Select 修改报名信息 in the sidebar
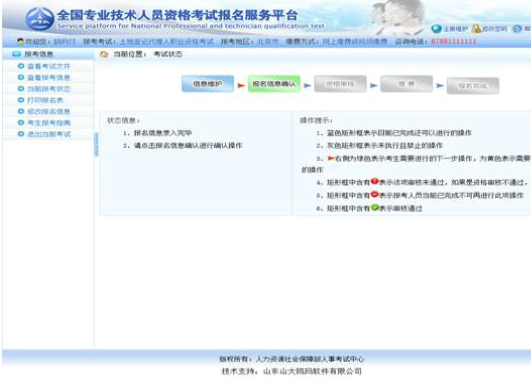Screen dimensions: 531x383 pyautogui.click(x=48, y=111)
